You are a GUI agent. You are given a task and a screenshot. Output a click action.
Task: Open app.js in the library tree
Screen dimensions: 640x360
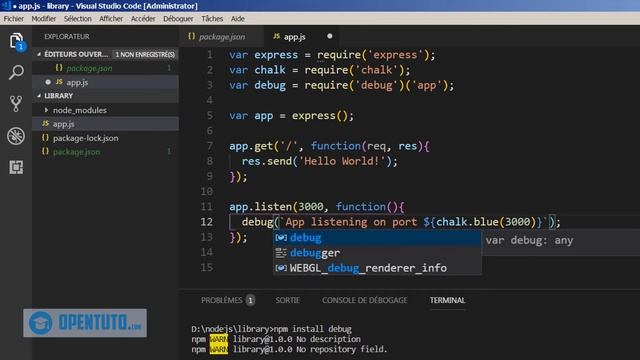[105, 124]
